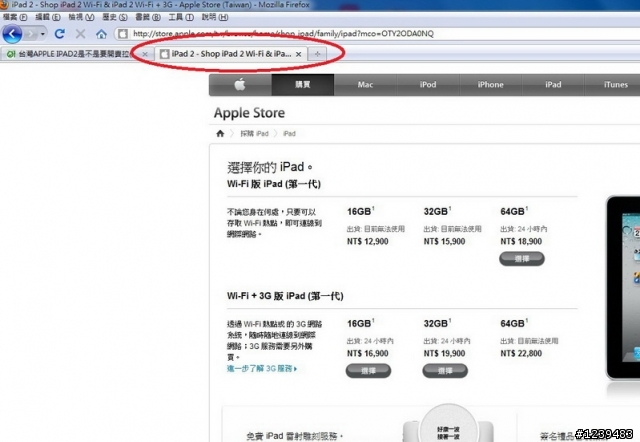Click the page identity icon in address bar
Viewport: 640px width, 442px height.
[x=122, y=34]
